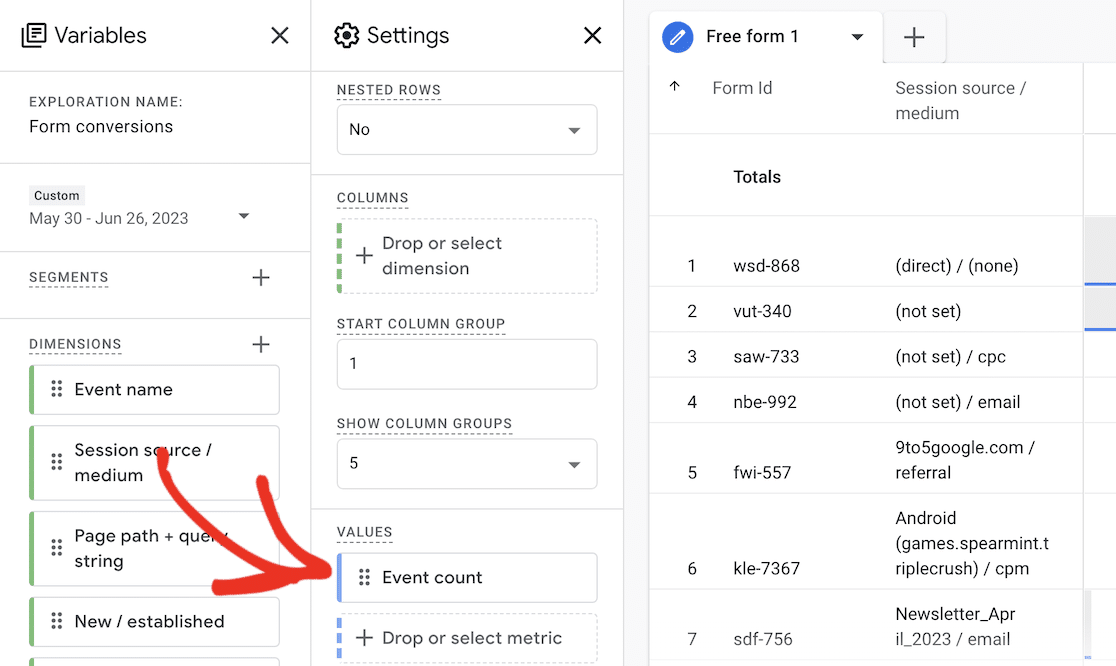
Task: Click the (direct) / (none) cell
Action: point(957,265)
